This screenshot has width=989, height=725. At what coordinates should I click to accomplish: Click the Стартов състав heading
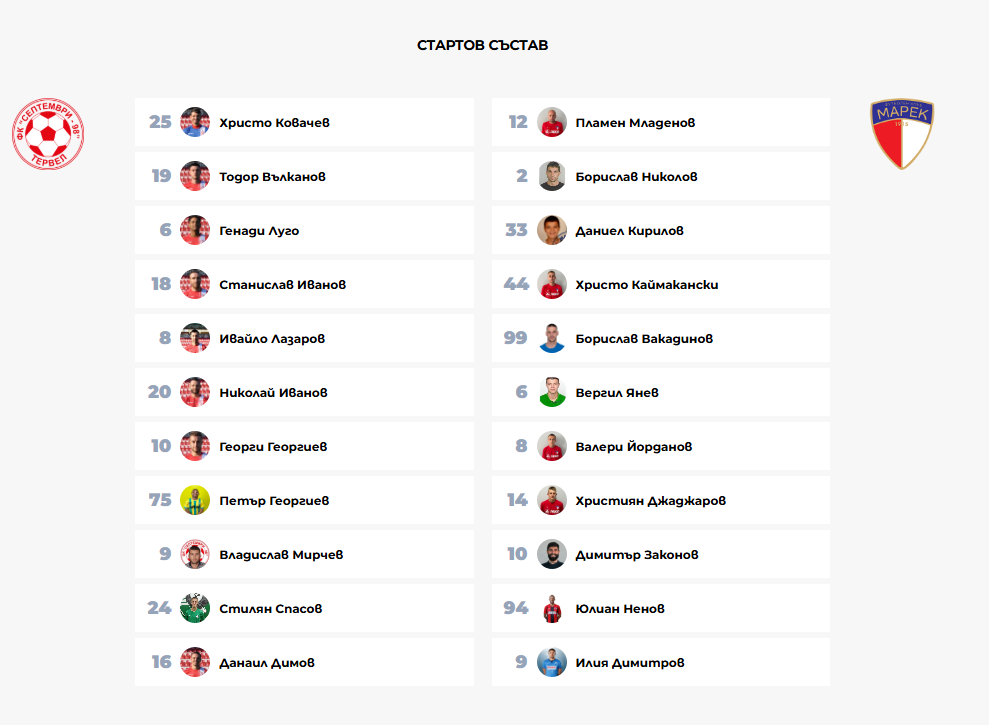pos(482,45)
